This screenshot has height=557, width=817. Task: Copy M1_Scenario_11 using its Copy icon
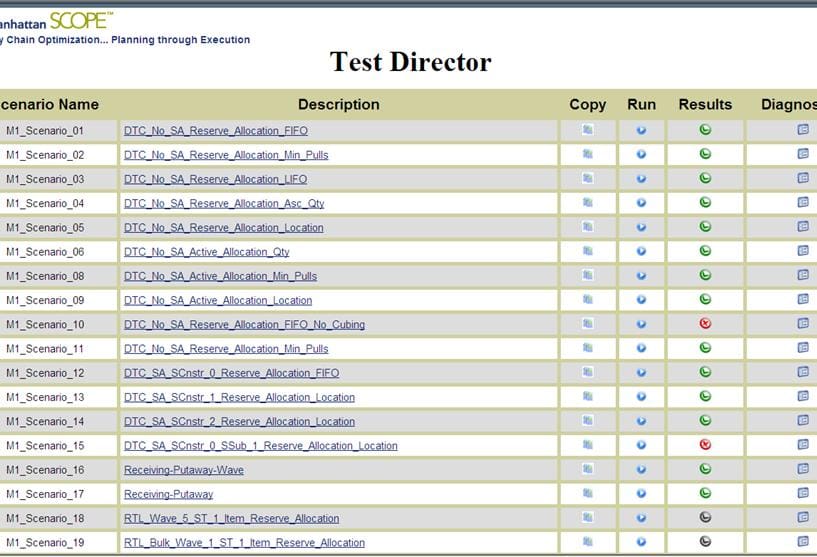click(588, 348)
